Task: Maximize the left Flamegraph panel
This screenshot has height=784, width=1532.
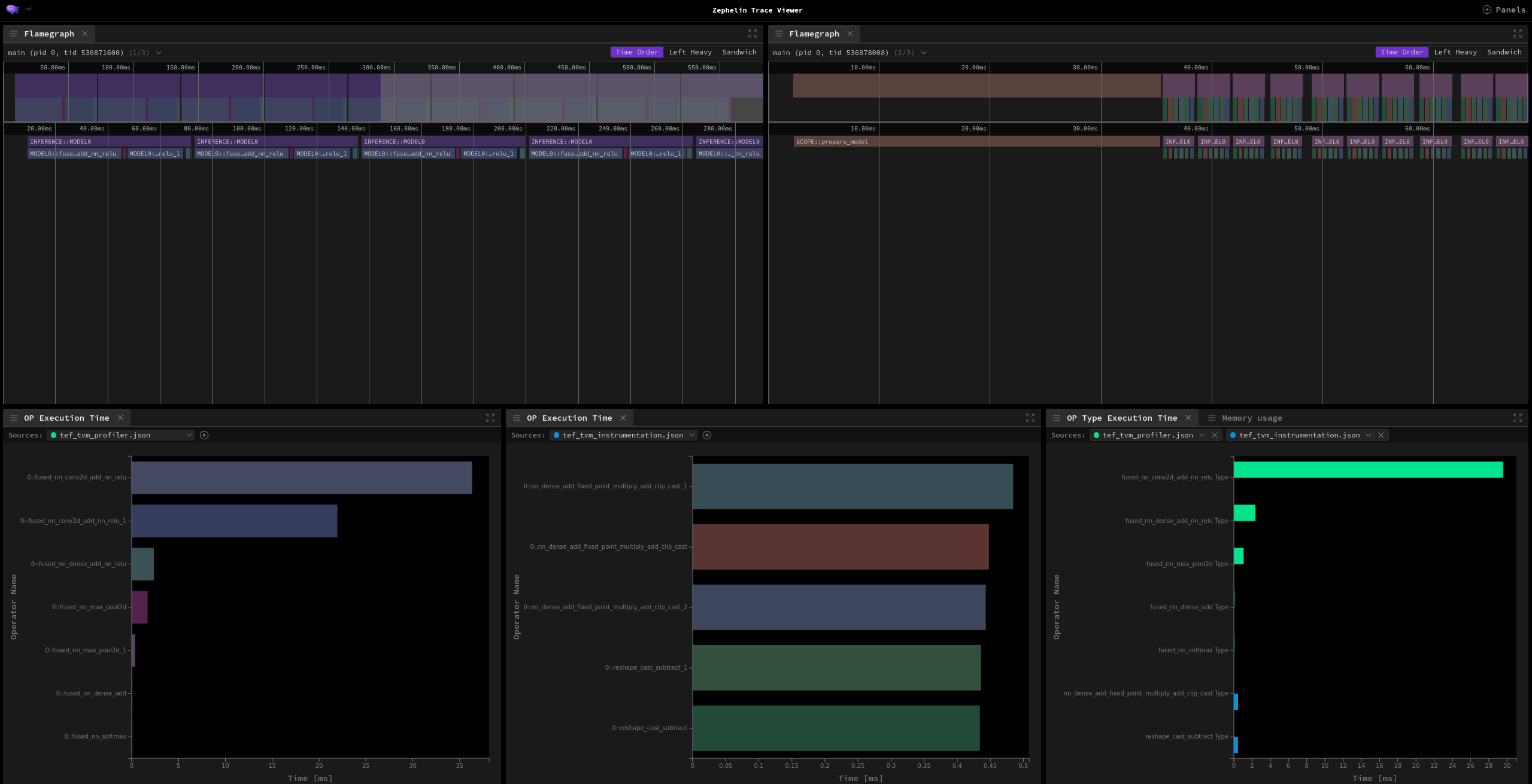Action: click(x=753, y=34)
